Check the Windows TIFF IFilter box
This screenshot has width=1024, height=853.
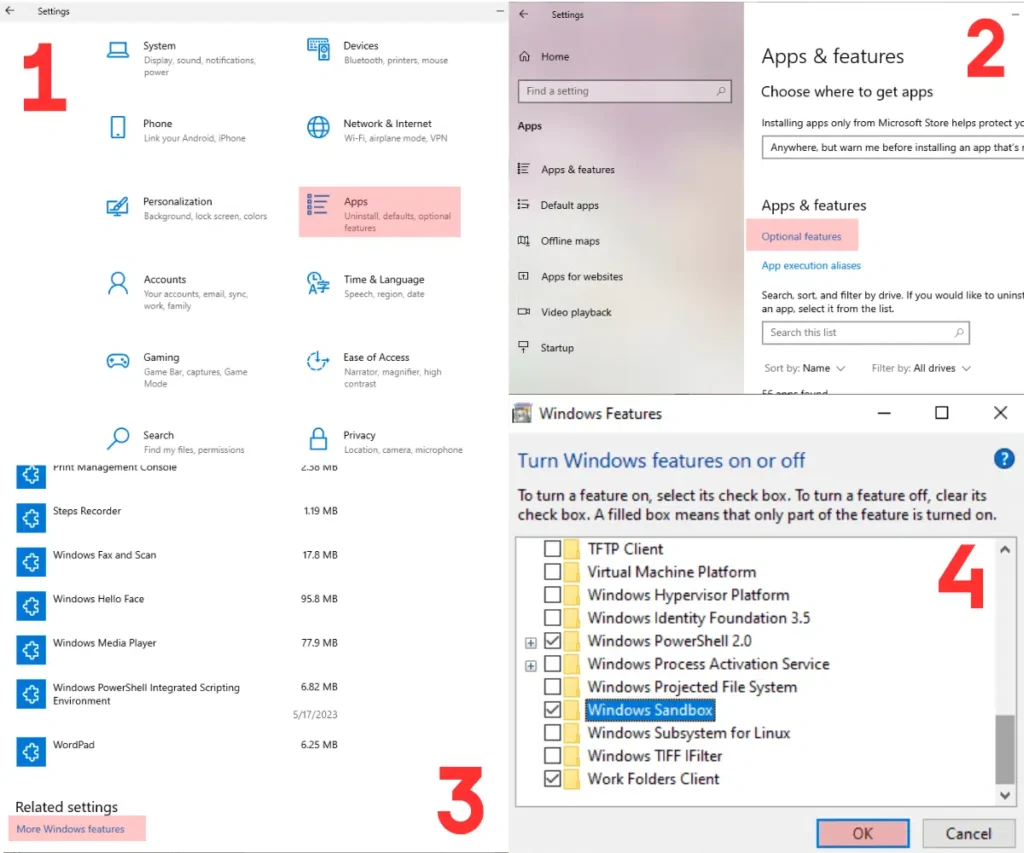pyautogui.click(x=552, y=756)
